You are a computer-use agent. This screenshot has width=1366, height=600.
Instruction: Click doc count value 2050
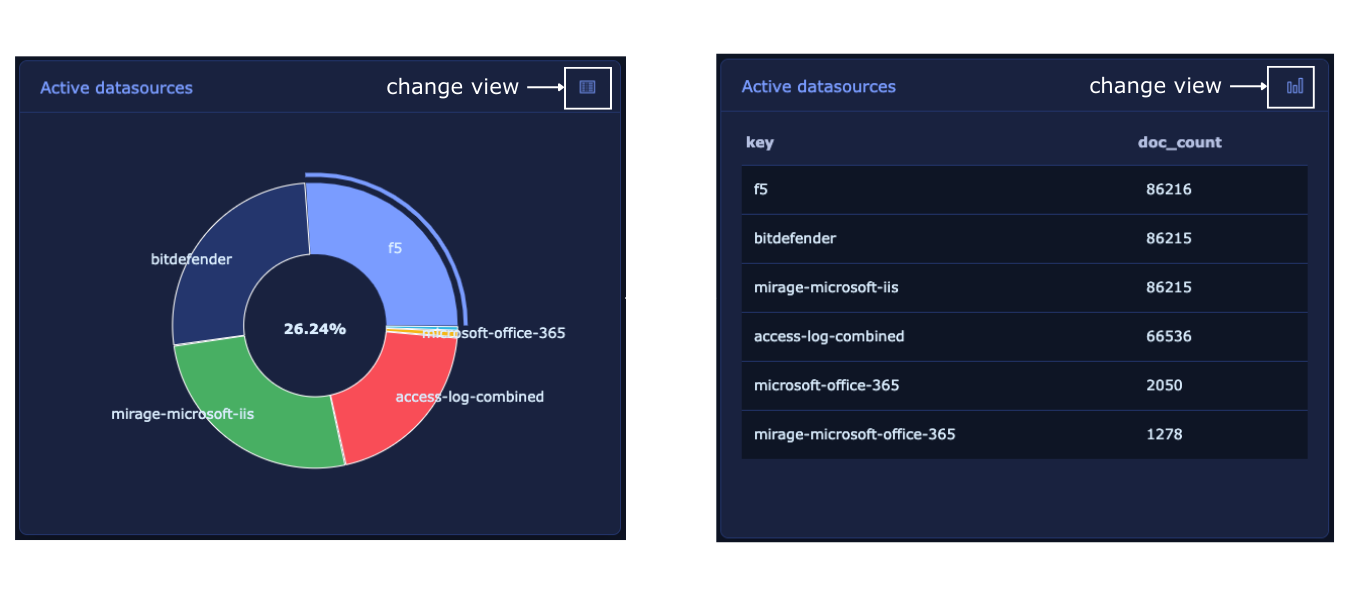click(x=1164, y=385)
